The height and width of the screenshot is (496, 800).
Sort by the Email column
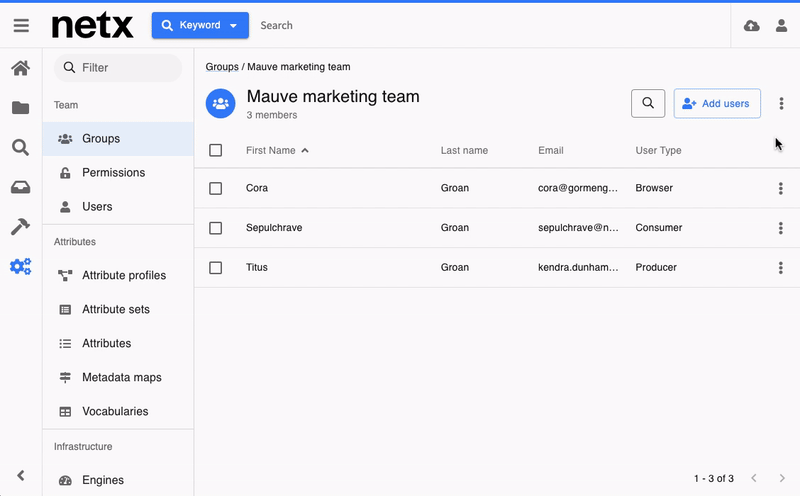tap(551, 151)
